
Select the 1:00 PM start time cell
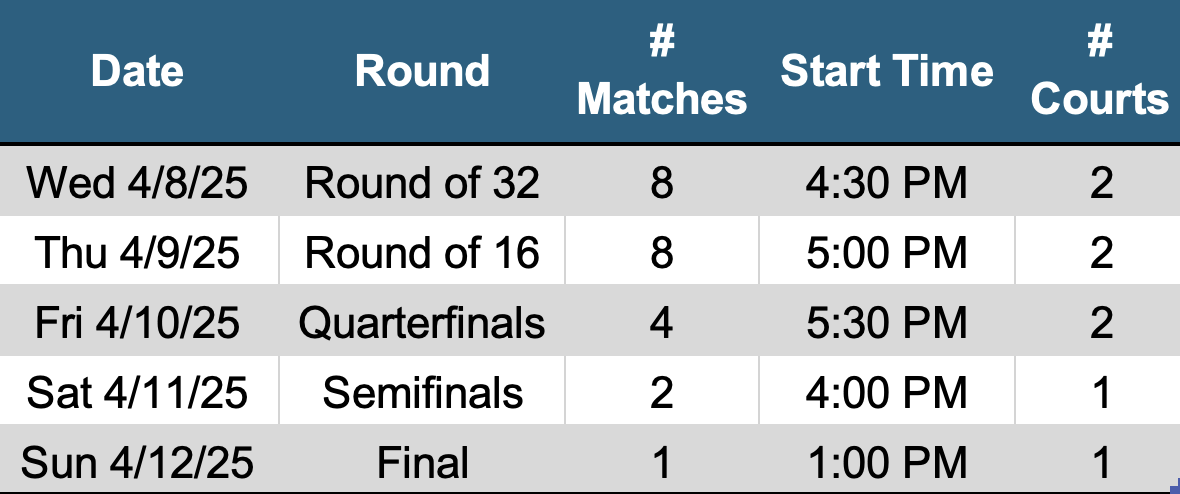[x=887, y=463]
